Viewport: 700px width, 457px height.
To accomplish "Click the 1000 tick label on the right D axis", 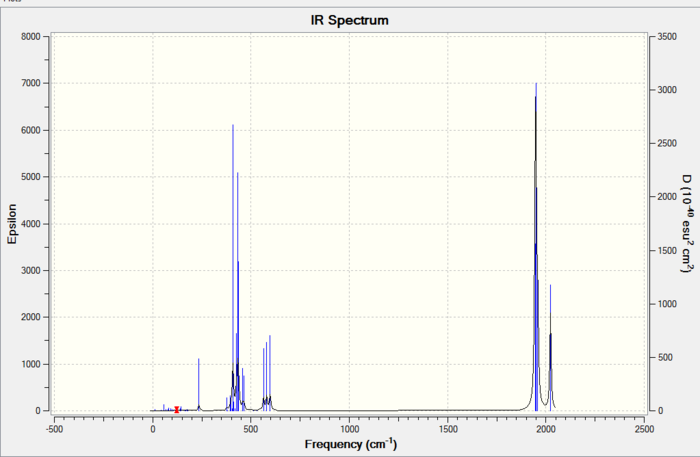I will coord(667,304).
